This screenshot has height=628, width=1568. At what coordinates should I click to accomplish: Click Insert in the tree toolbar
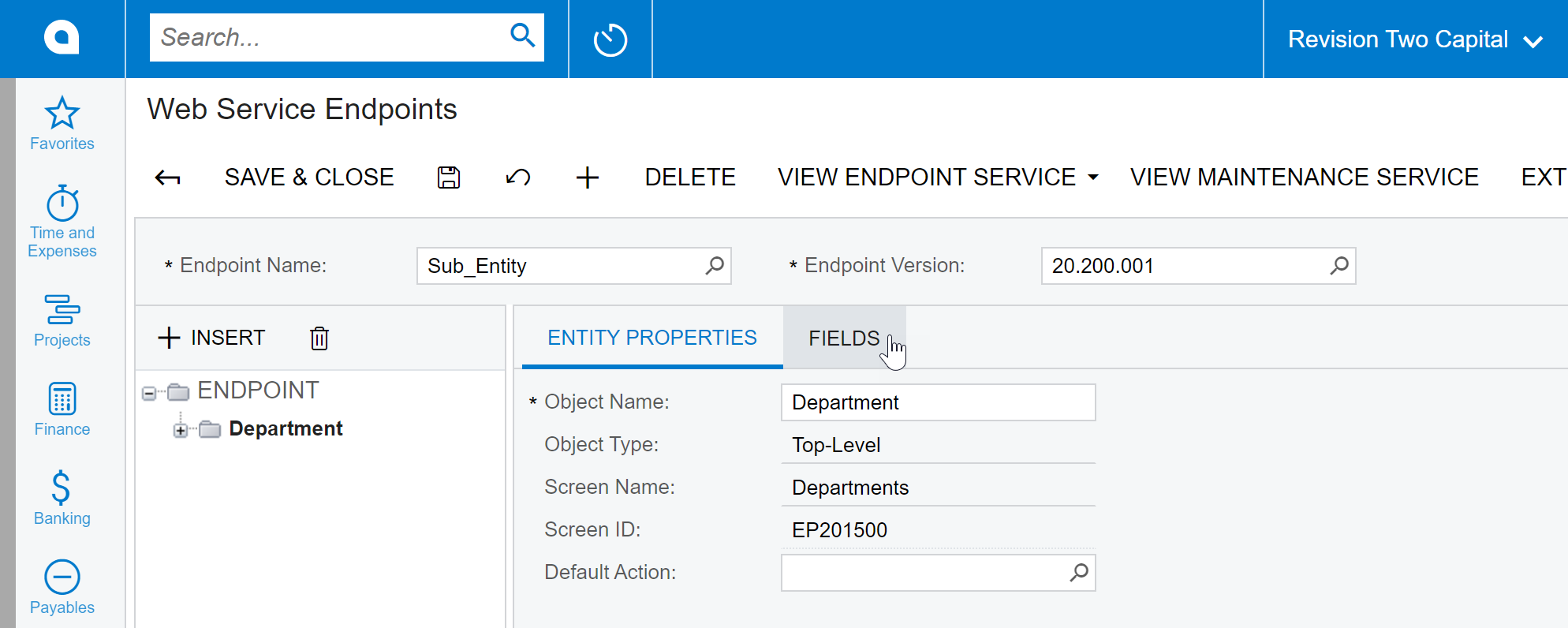point(211,338)
